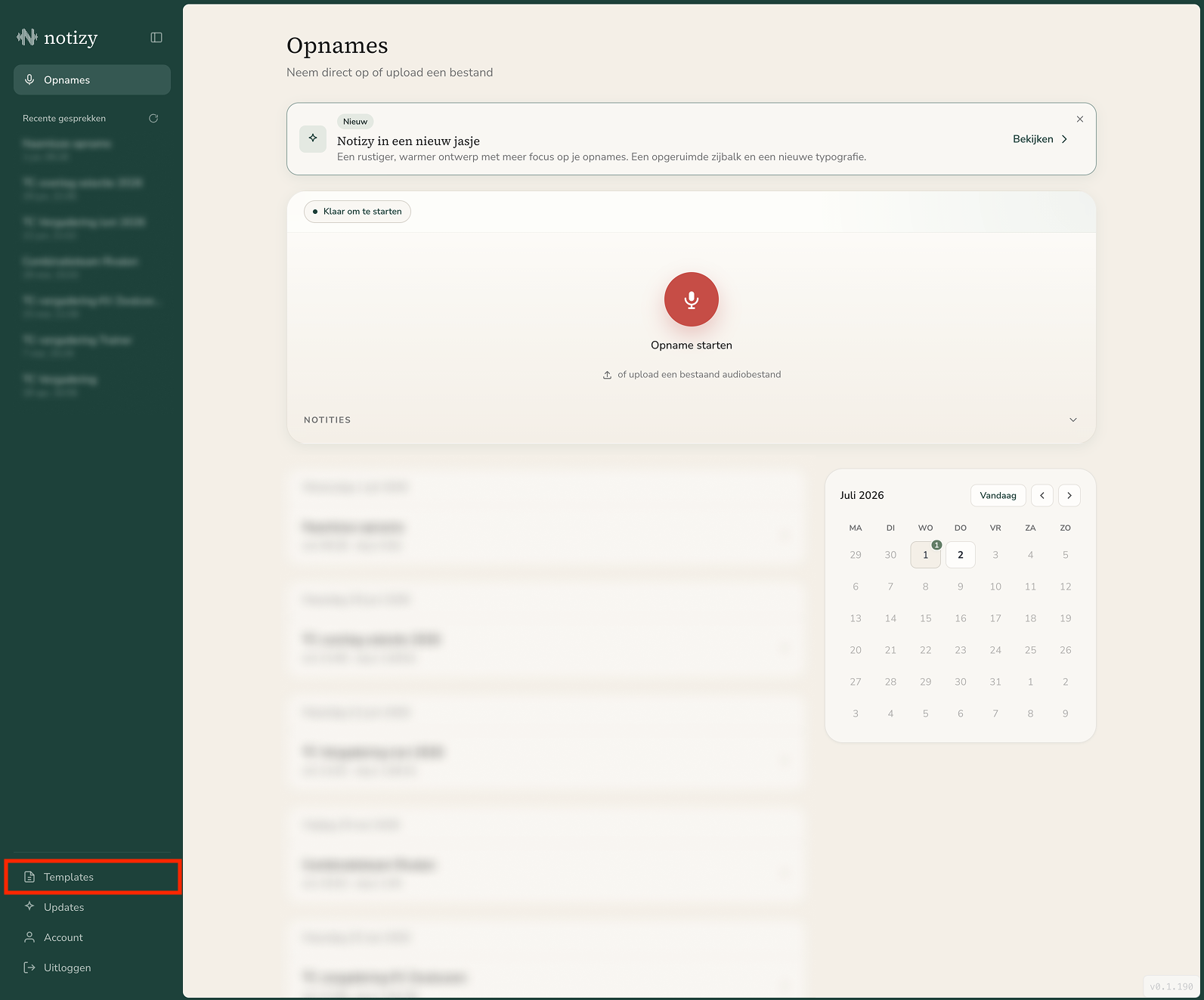Screen dimensions: 1204x1000
Task: Click the 'Notizy in een nieuw jasje' title
Action: pyautogui.click(x=408, y=141)
